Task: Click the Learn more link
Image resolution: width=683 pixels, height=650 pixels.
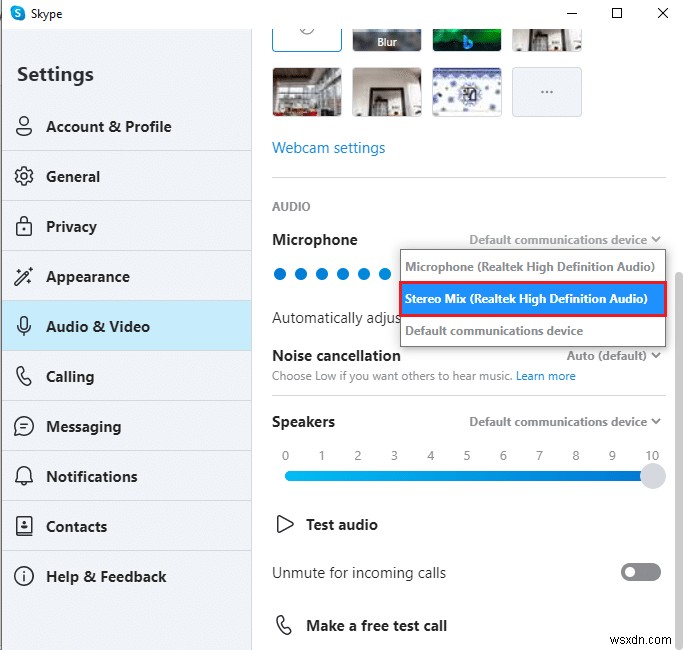Action: [546, 376]
